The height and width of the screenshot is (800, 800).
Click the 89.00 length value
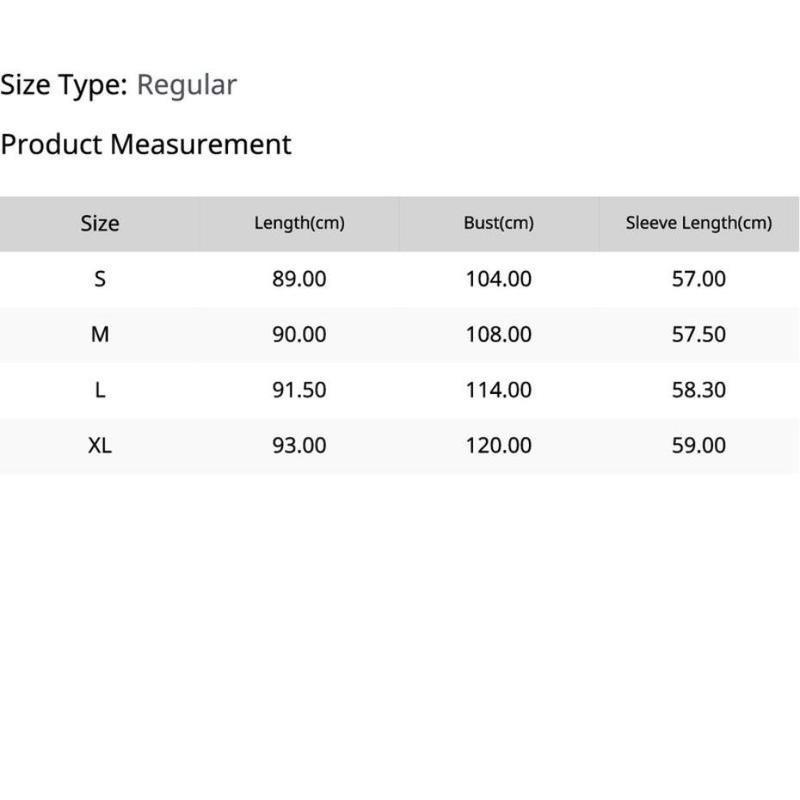(299, 279)
